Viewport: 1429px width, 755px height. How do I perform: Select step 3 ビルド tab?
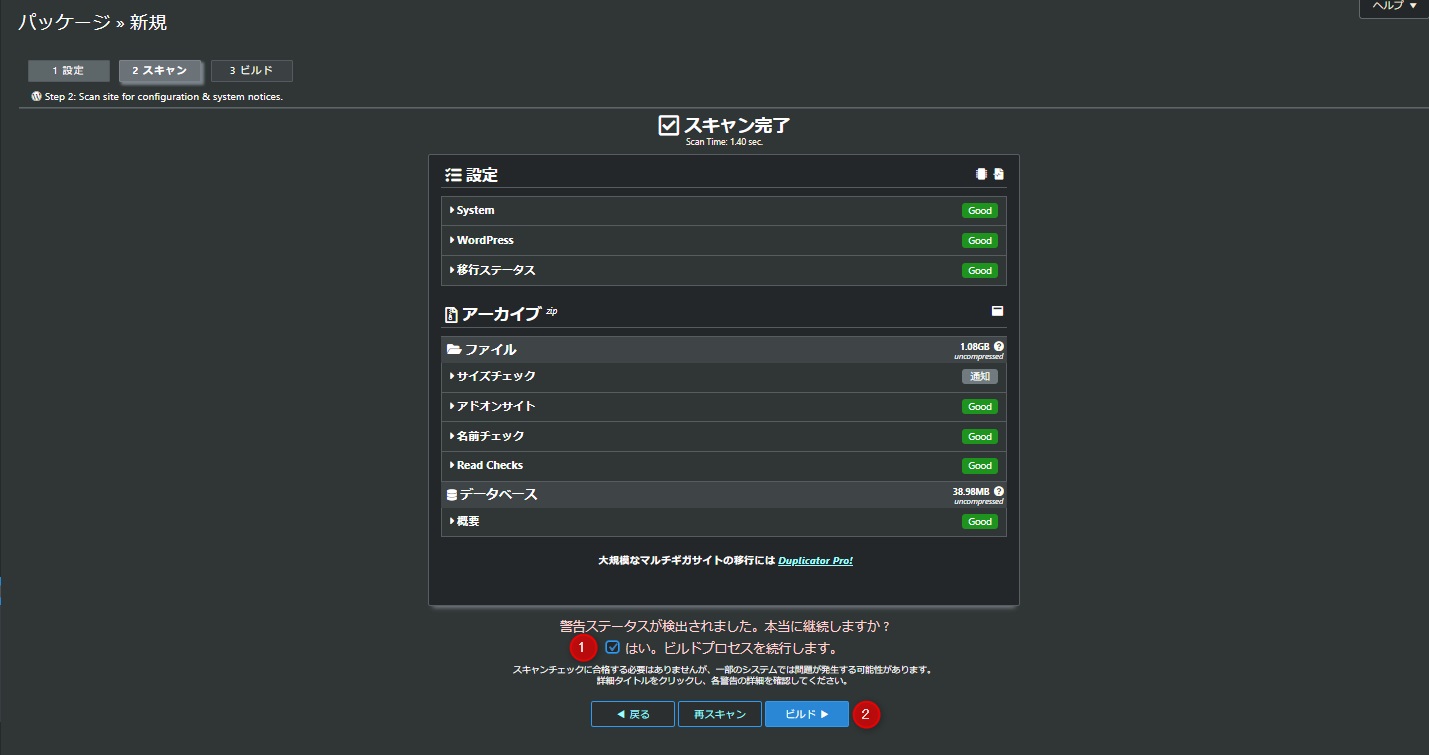point(251,71)
